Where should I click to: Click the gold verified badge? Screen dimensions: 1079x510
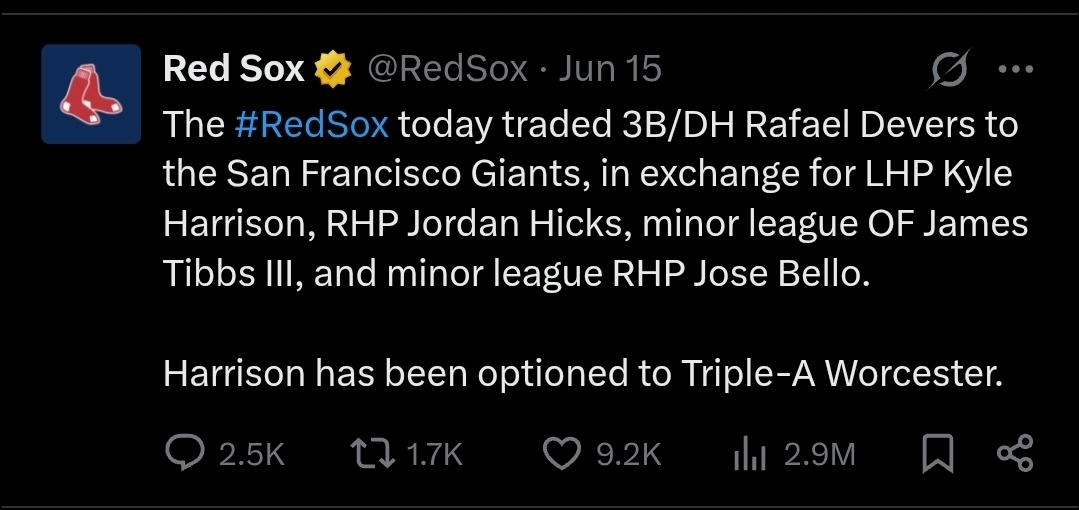[332, 69]
